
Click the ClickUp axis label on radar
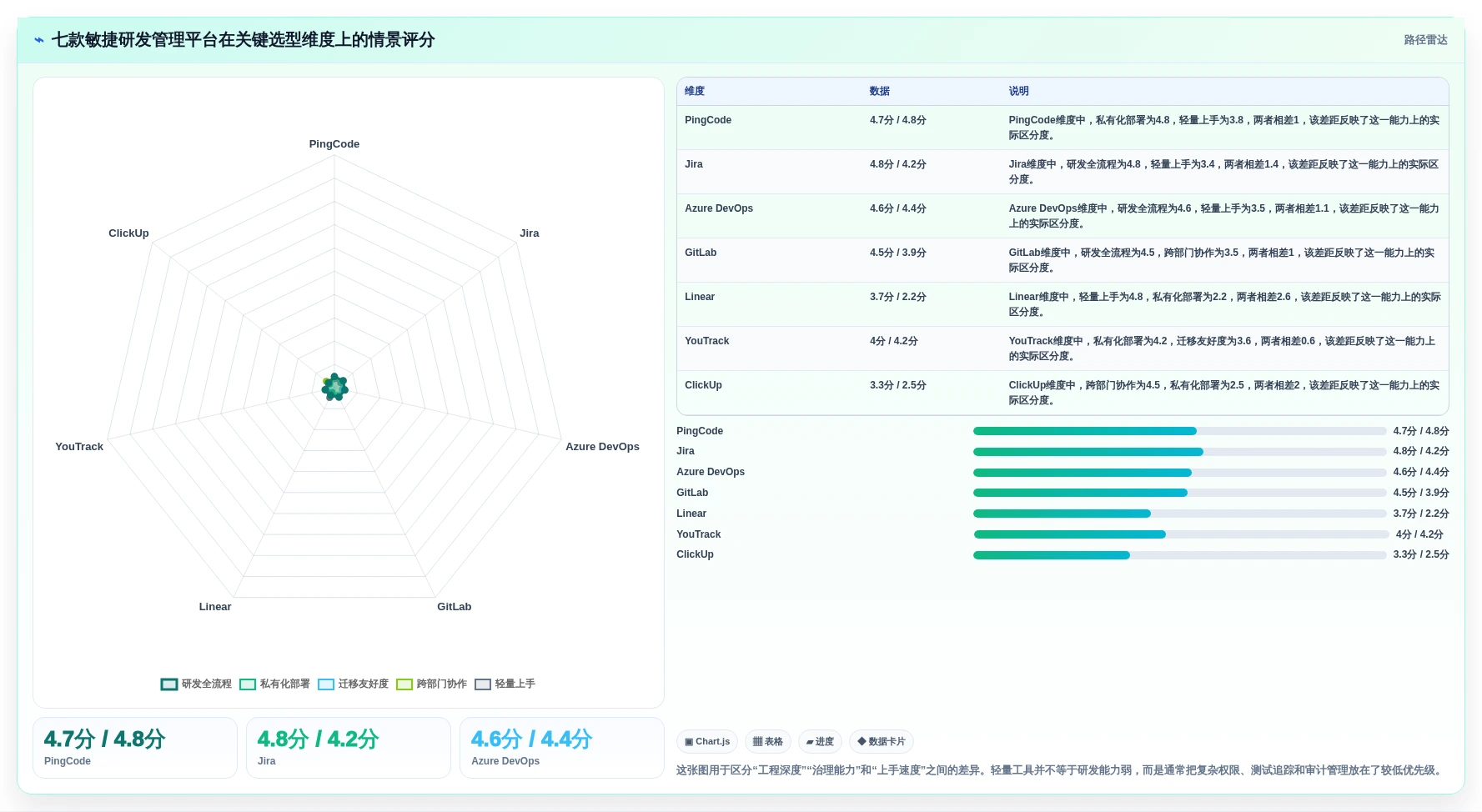[x=128, y=233]
